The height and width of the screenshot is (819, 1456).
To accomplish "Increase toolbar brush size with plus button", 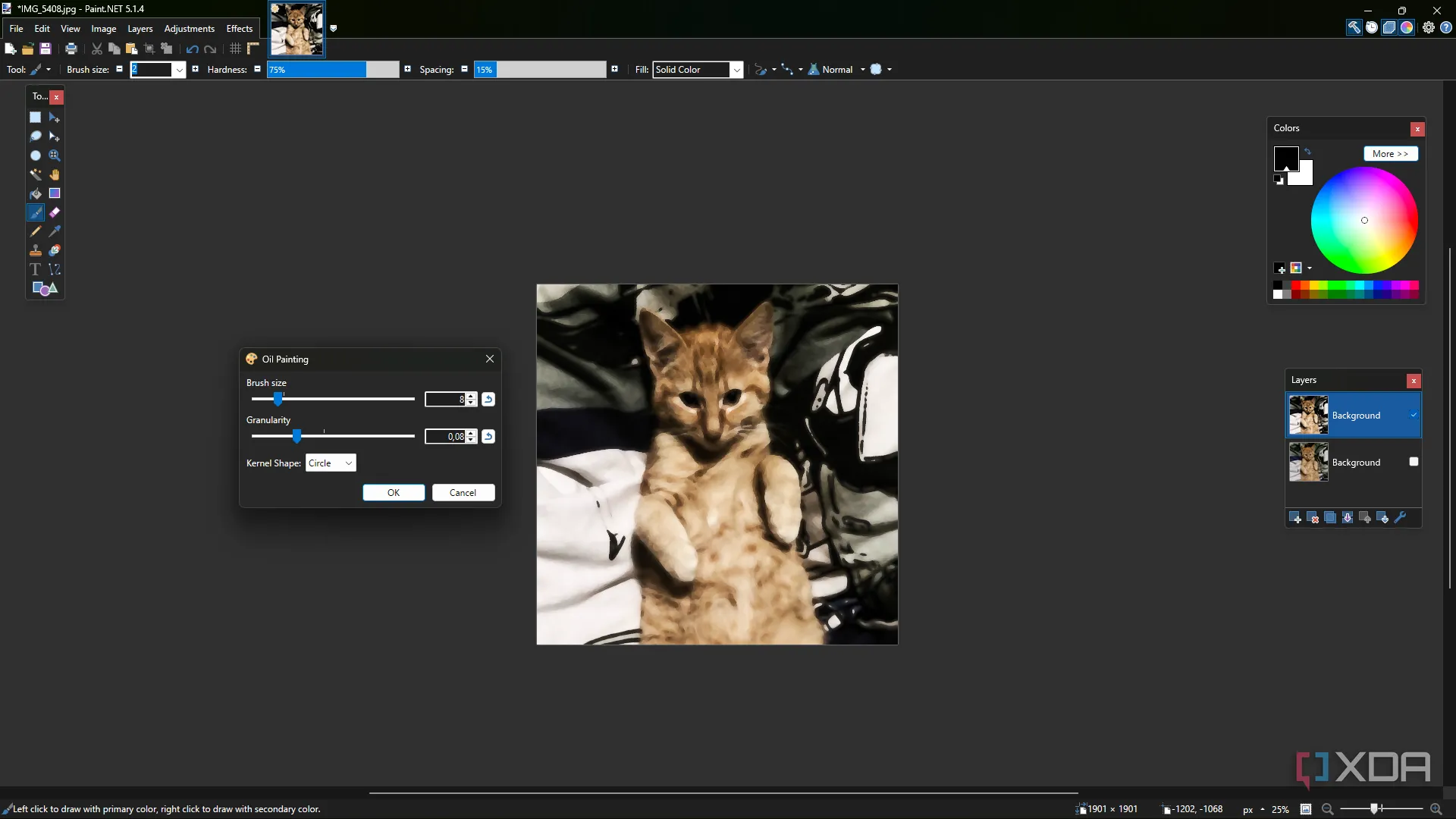I will tap(195, 69).
